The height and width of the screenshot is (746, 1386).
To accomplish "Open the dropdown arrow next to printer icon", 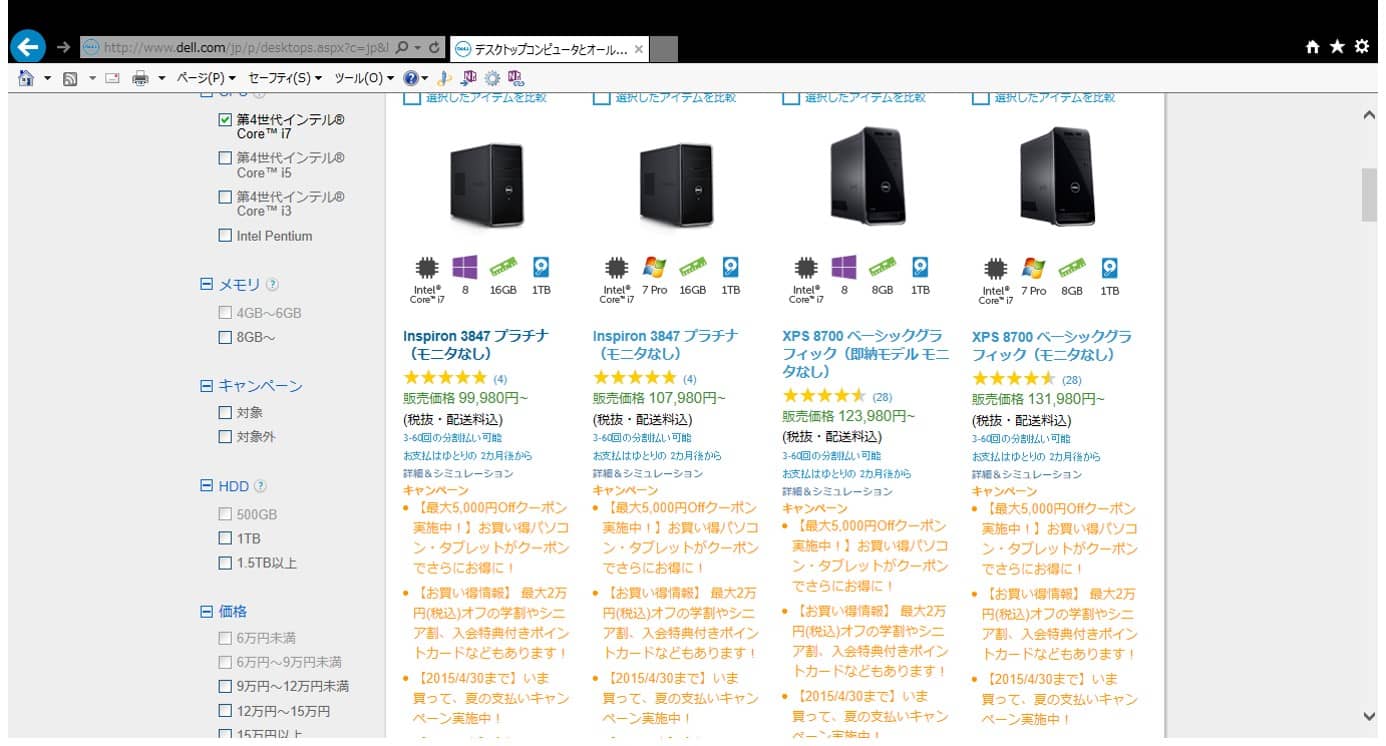I will (162, 78).
